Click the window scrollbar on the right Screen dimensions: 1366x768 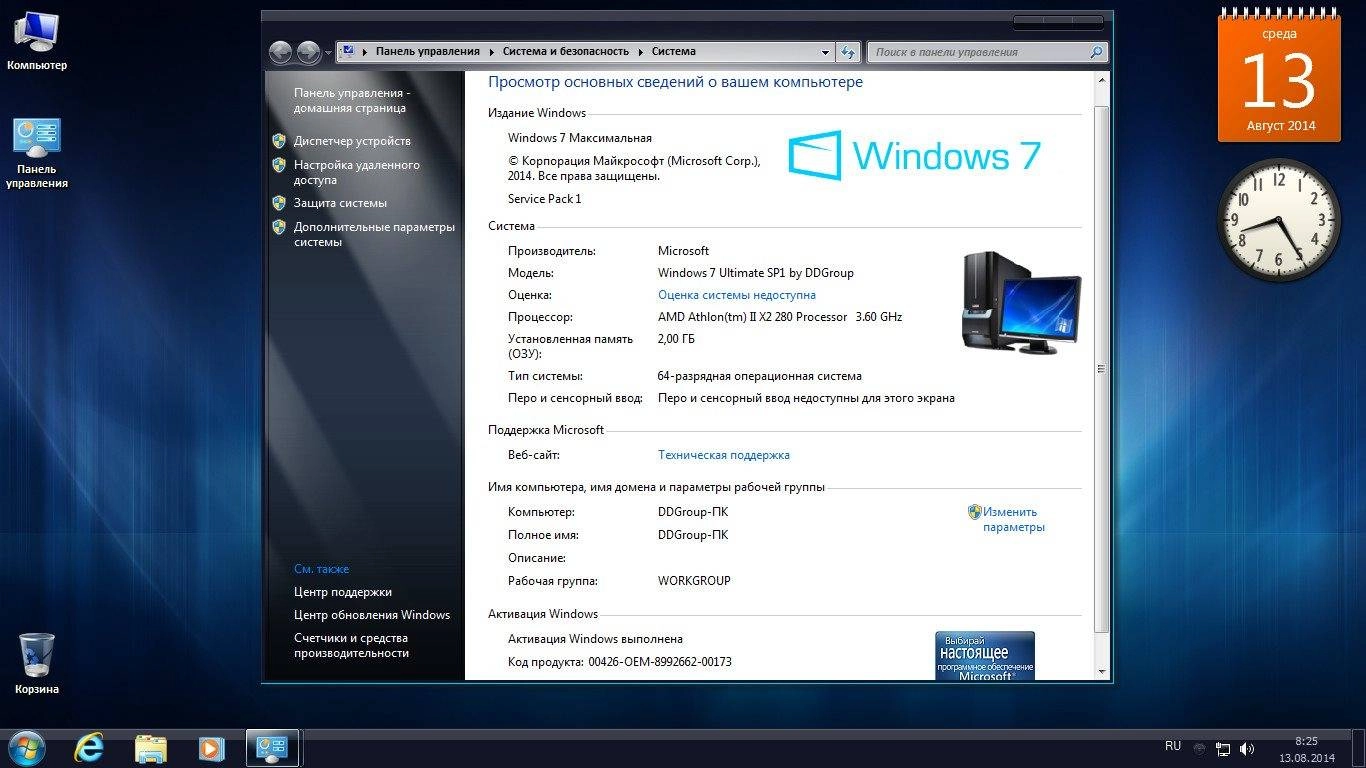[1100, 370]
